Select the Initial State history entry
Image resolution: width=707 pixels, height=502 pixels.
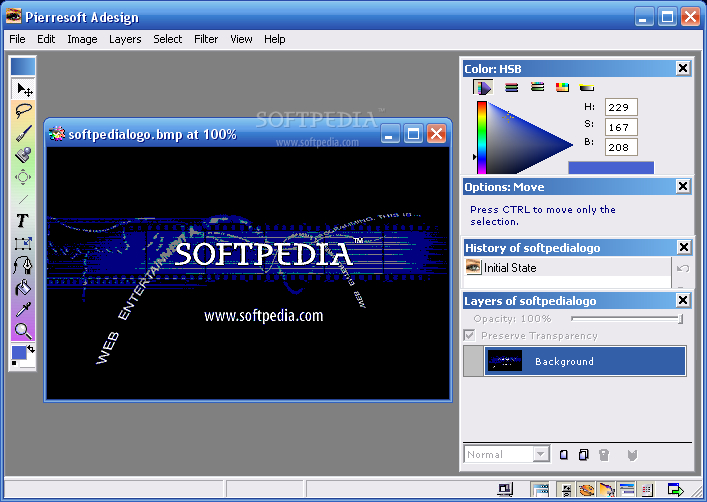pos(567,267)
